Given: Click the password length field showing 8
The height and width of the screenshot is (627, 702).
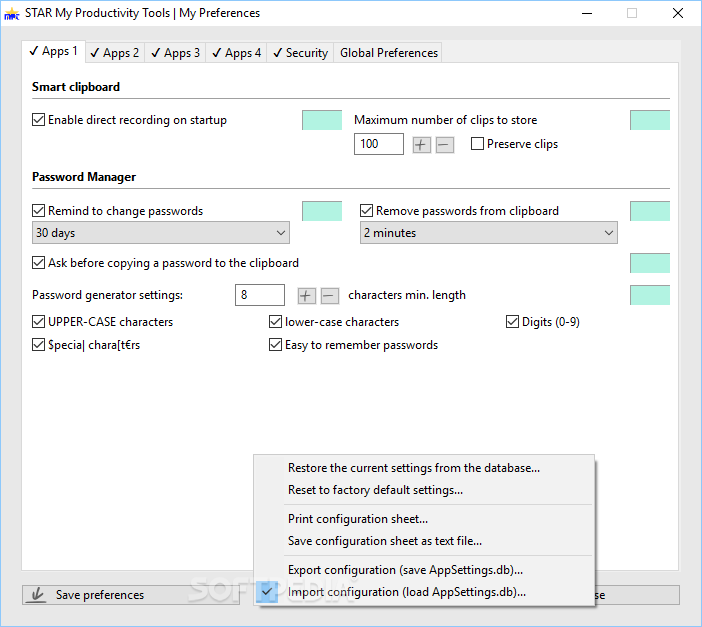Looking at the screenshot, I should point(260,295).
